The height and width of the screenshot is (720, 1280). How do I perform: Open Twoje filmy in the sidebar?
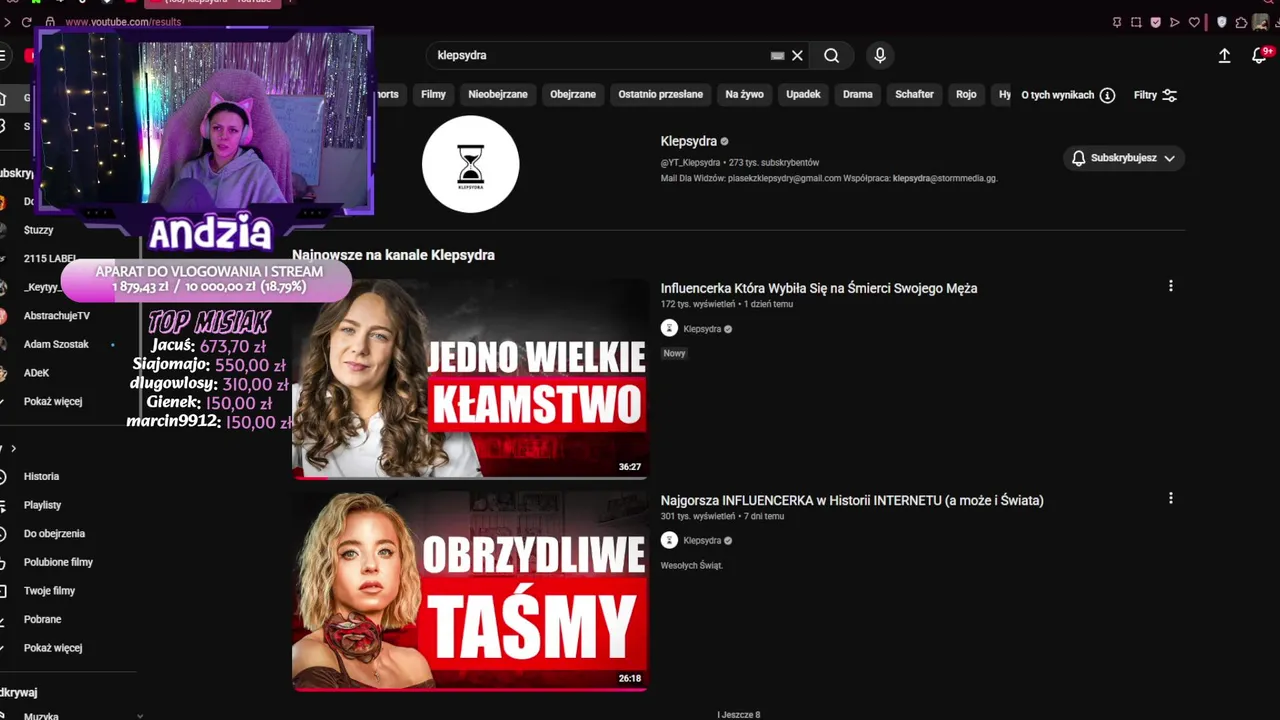[49, 591]
